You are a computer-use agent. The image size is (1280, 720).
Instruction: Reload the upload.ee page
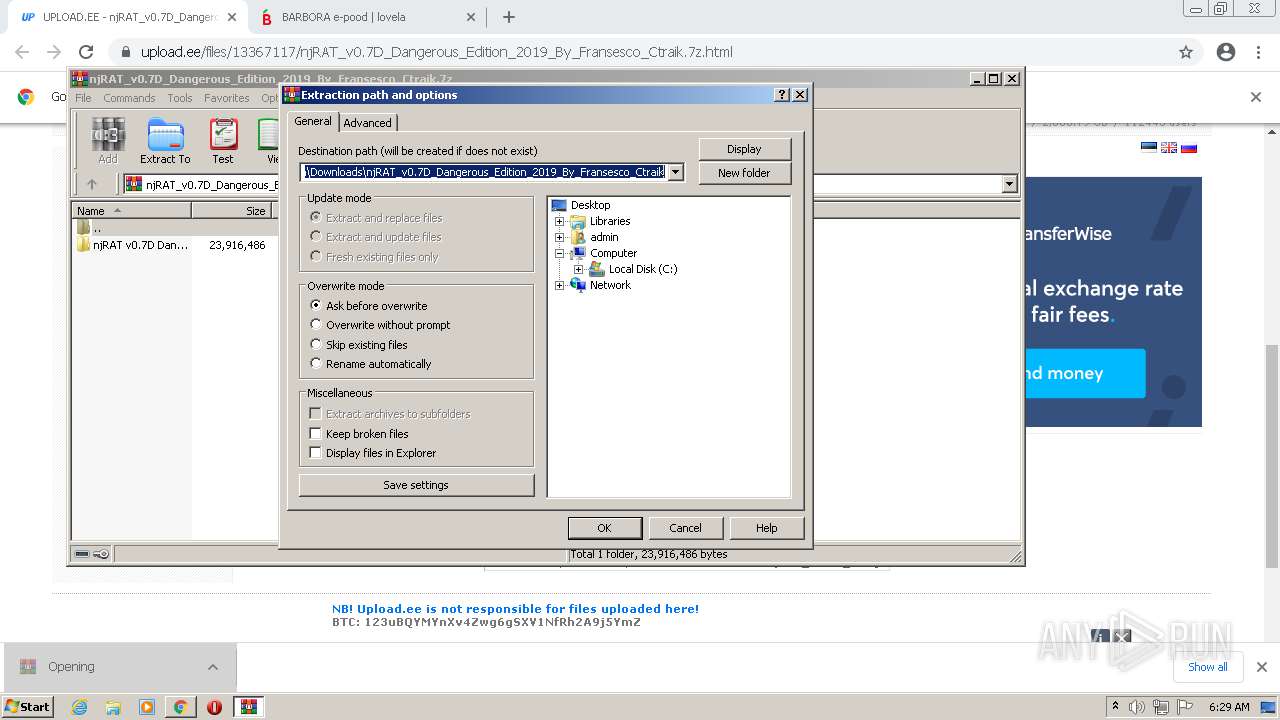tap(86, 52)
